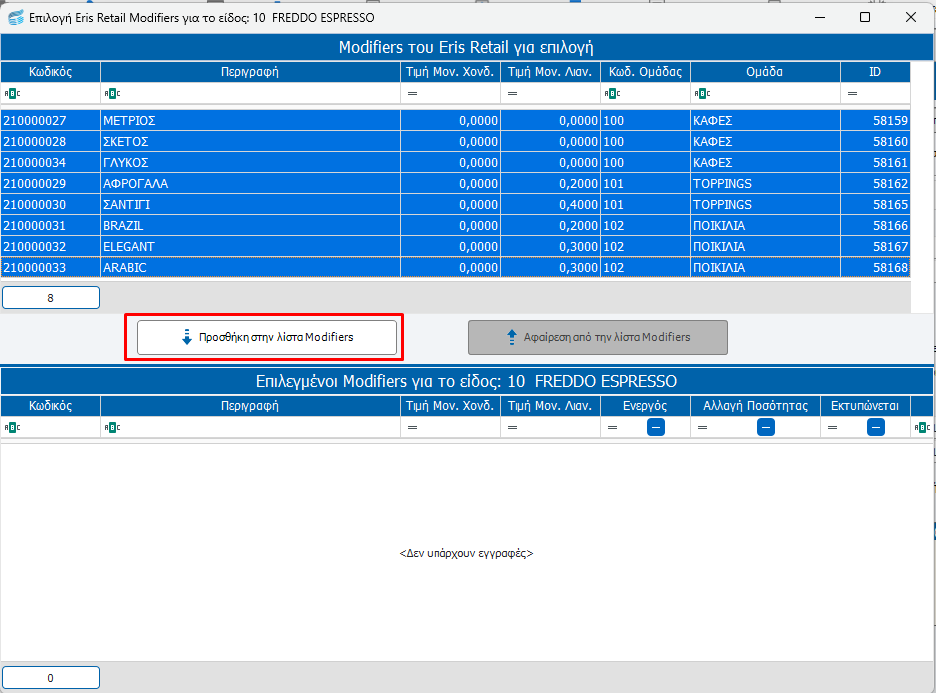Click the 0,4000 retail price cell

[550, 205]
